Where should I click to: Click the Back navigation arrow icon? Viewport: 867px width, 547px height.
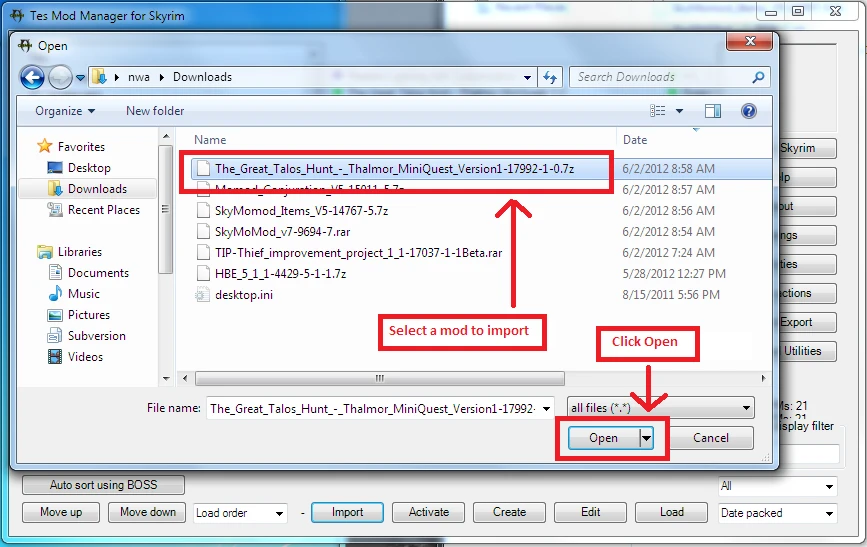[32, 77]
